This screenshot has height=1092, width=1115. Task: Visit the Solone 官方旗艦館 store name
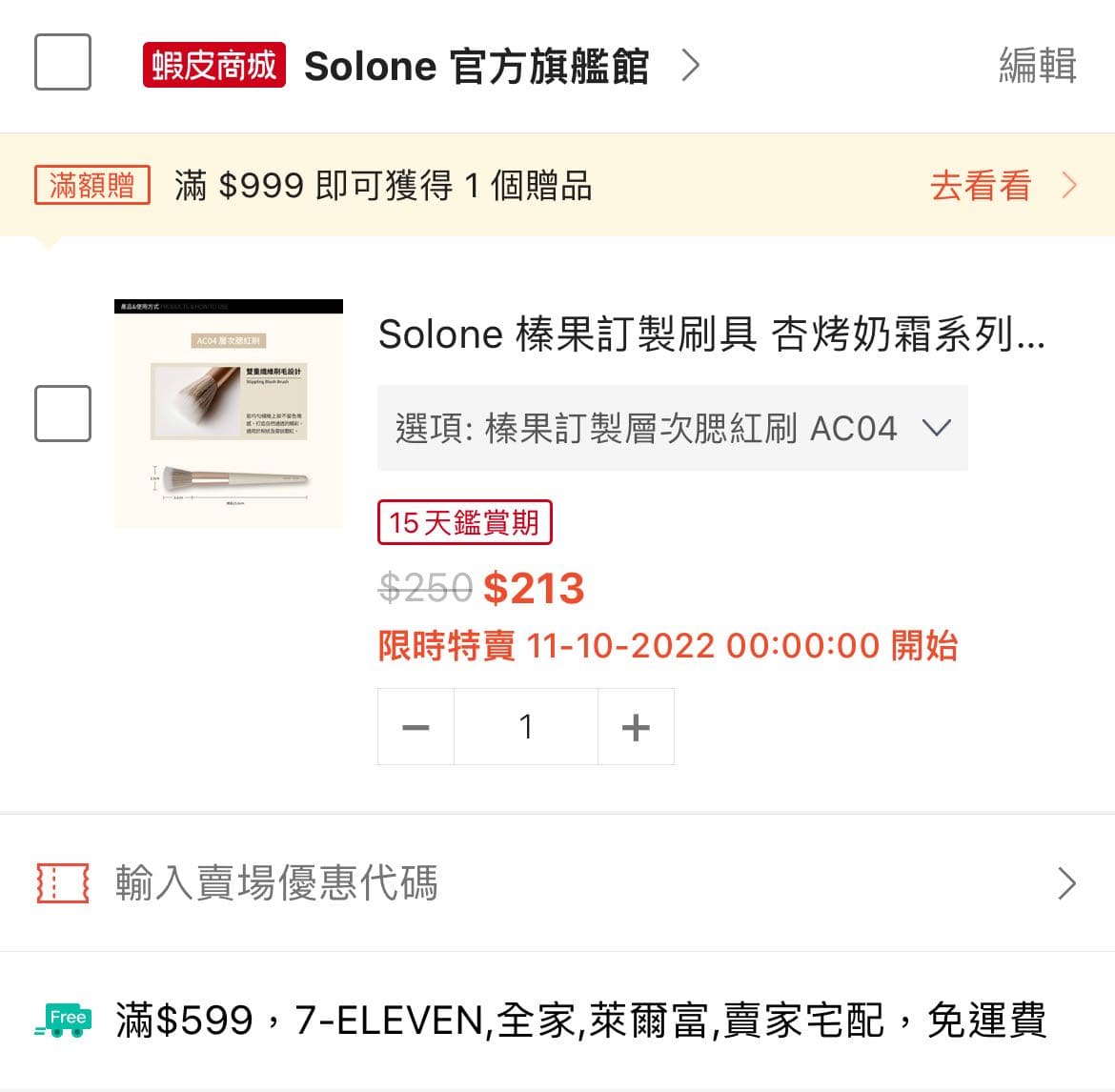(475, 66)
